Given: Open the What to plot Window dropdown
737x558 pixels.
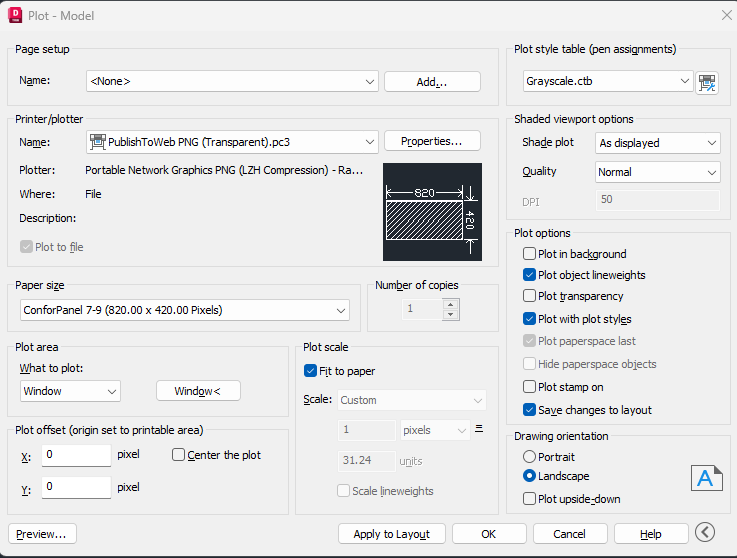Looking at the screenshot, I should click(x=70, y=391).
